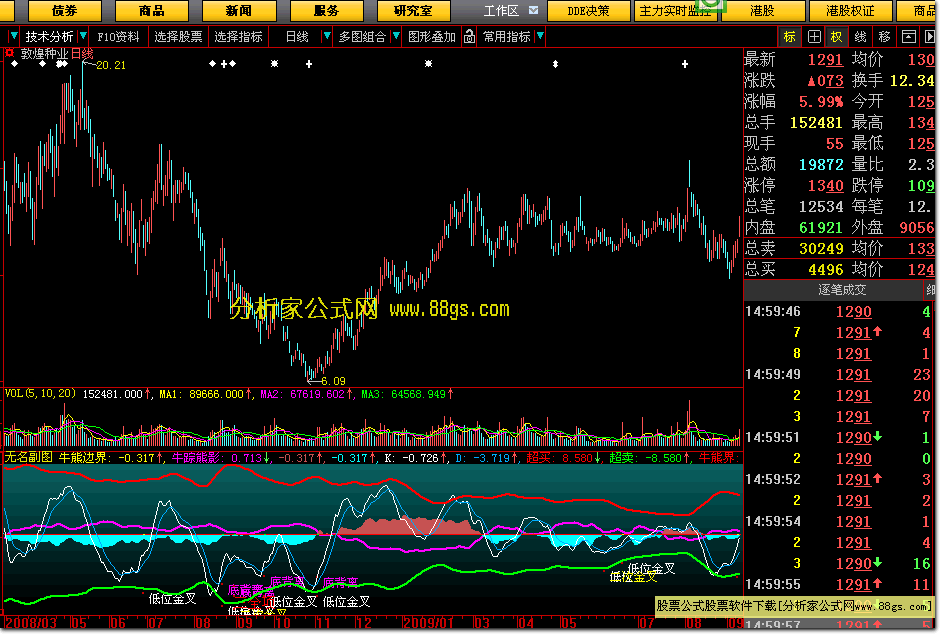Screen dimensions: 942x635
Task: Open the 新闻 news menu
Action: click(x=239, y=11)
